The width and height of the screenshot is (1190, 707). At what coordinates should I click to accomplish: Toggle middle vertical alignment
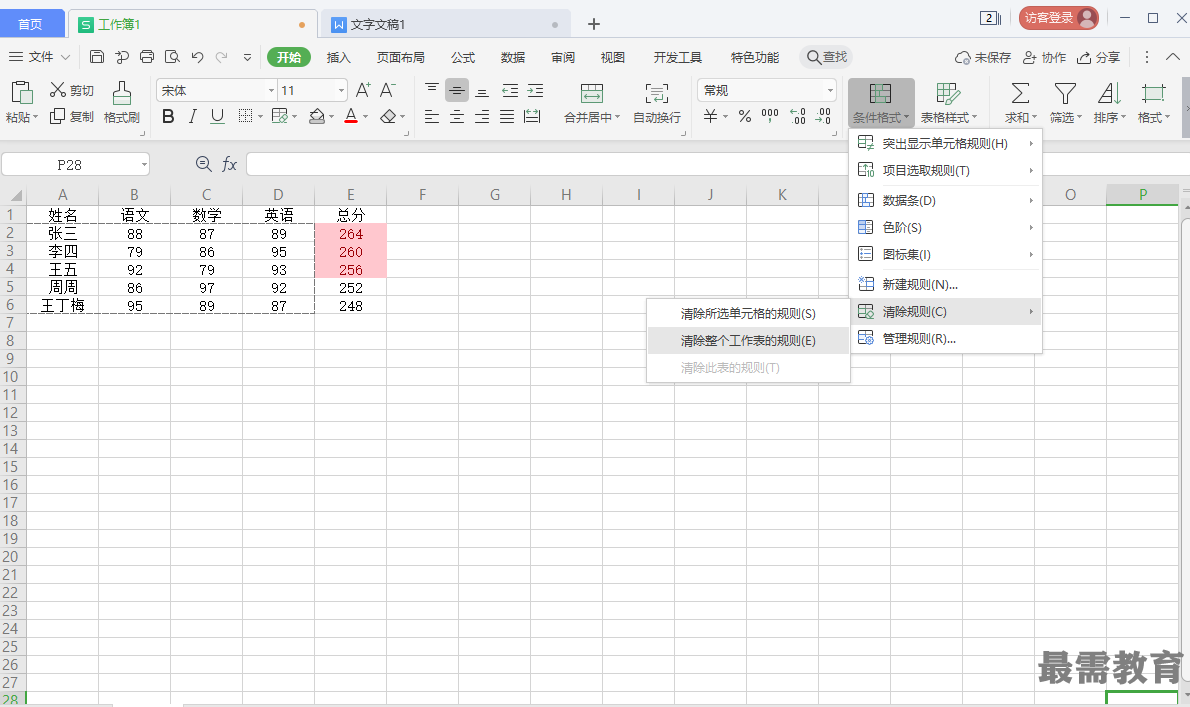[x=457, y=91]
